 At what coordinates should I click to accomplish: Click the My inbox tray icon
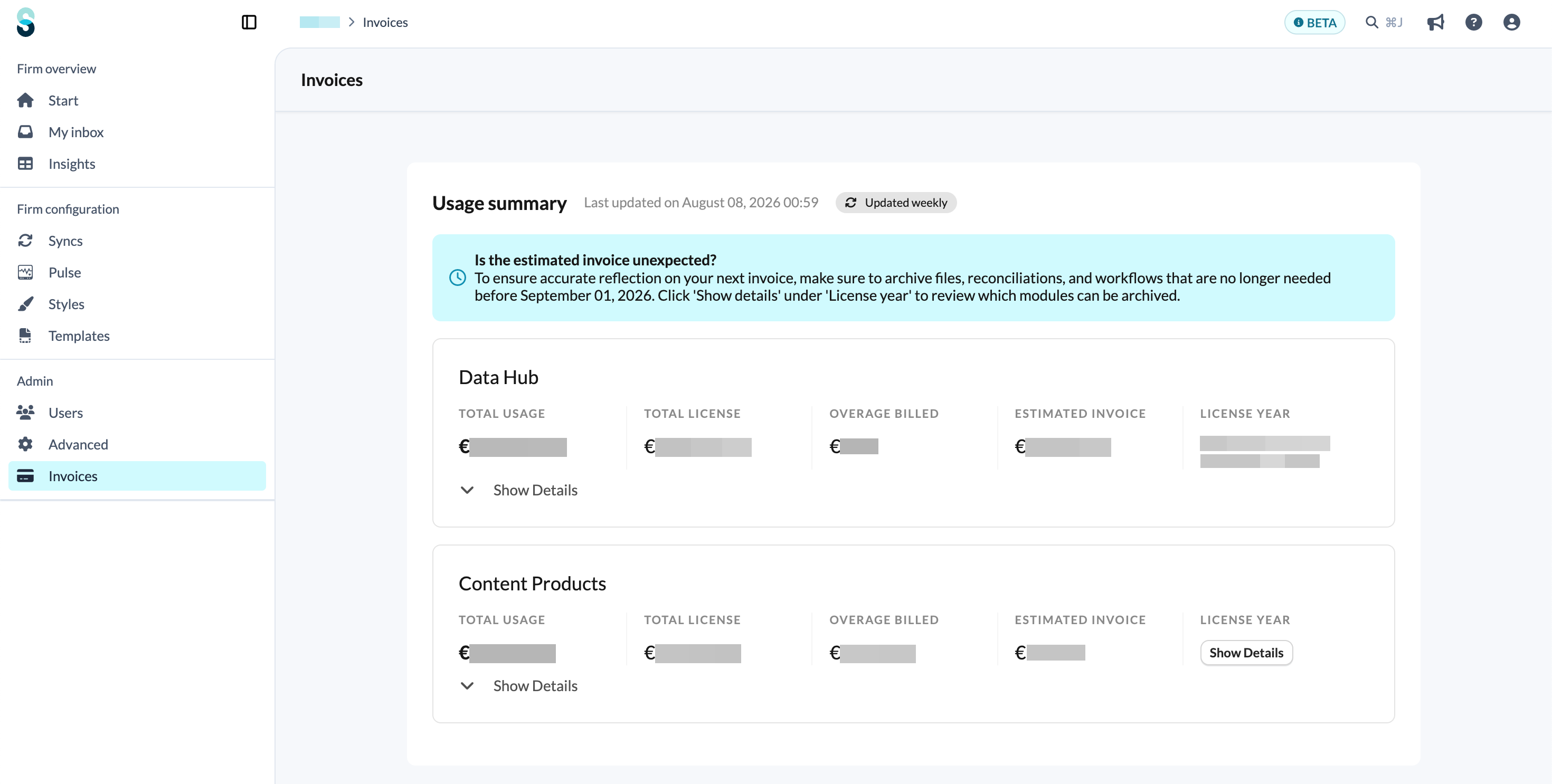click(25, 132)
